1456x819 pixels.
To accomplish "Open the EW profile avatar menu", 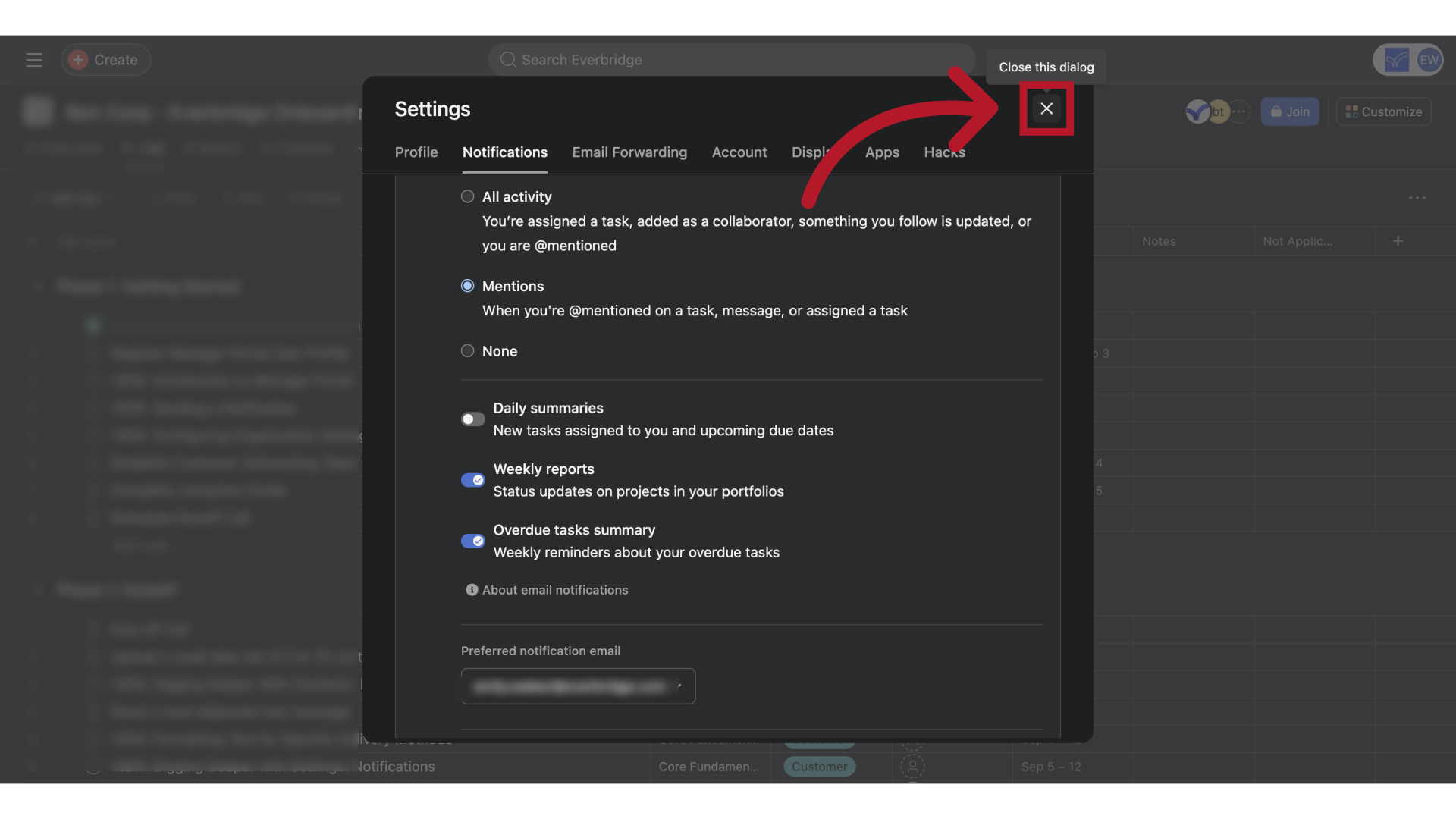I will pos(1429,60).
